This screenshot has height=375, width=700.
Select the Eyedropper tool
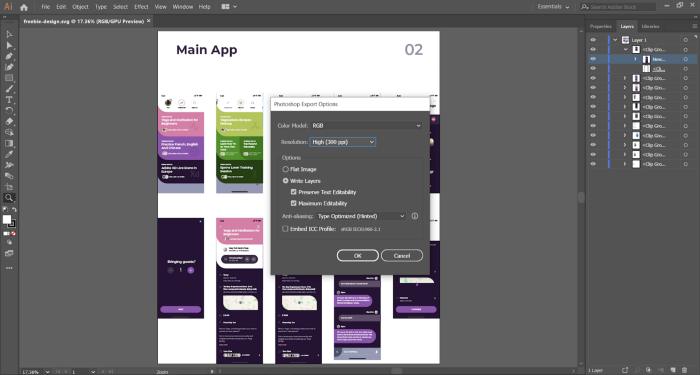click(x=9, y=154)
